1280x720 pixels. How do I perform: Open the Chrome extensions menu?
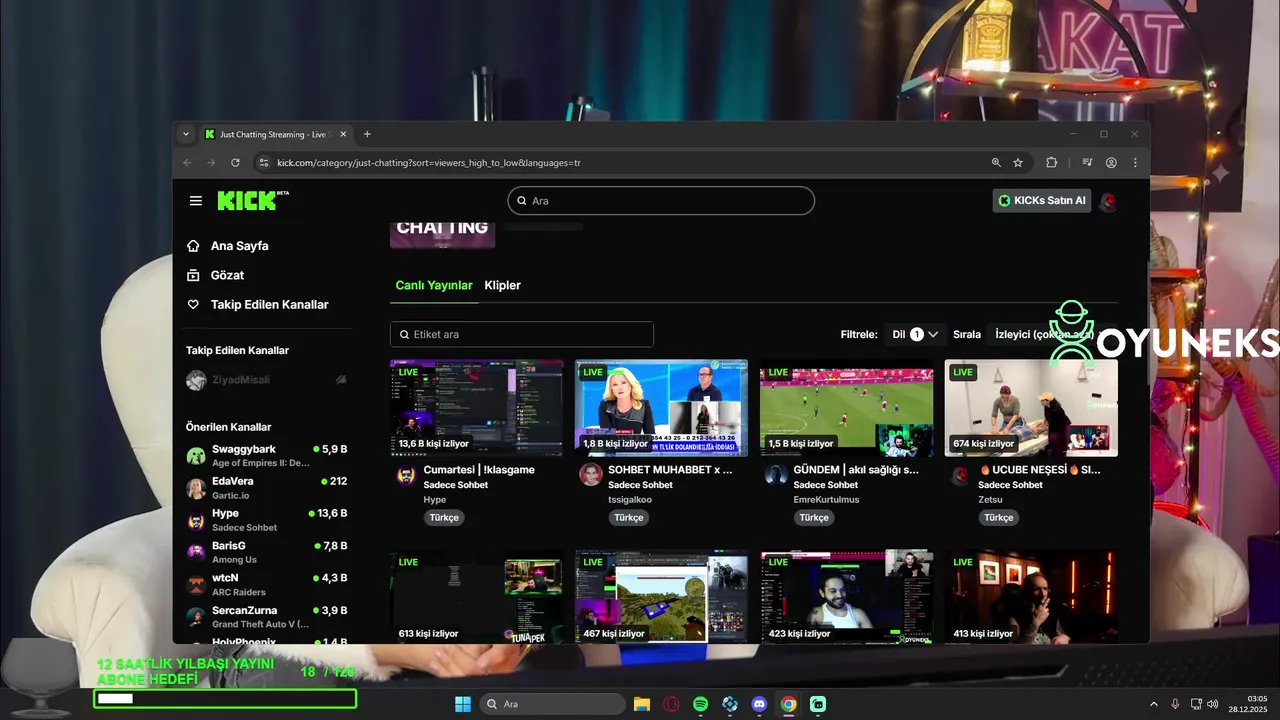[1052, 162]
